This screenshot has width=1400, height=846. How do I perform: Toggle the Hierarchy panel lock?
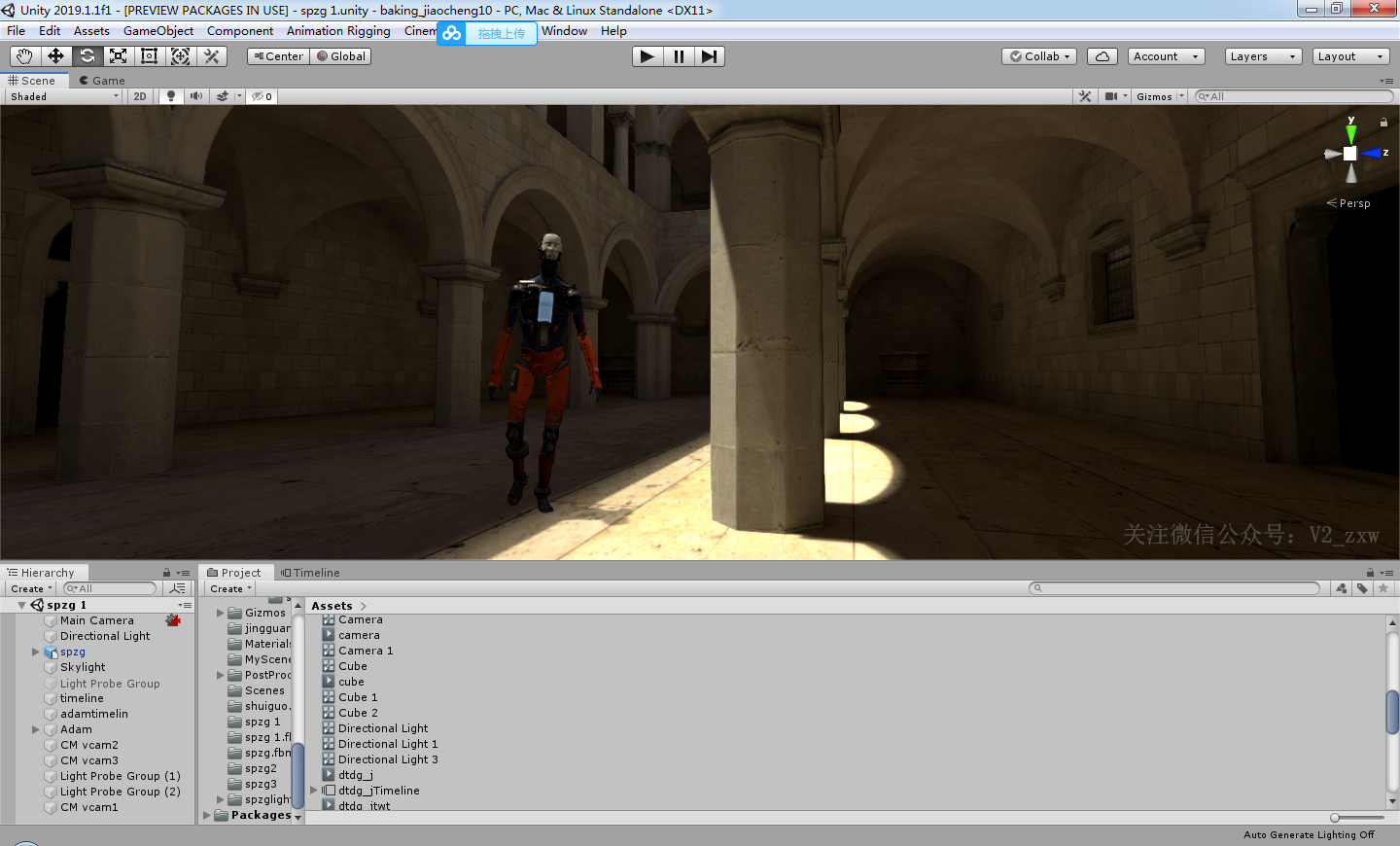pos(166,573)
